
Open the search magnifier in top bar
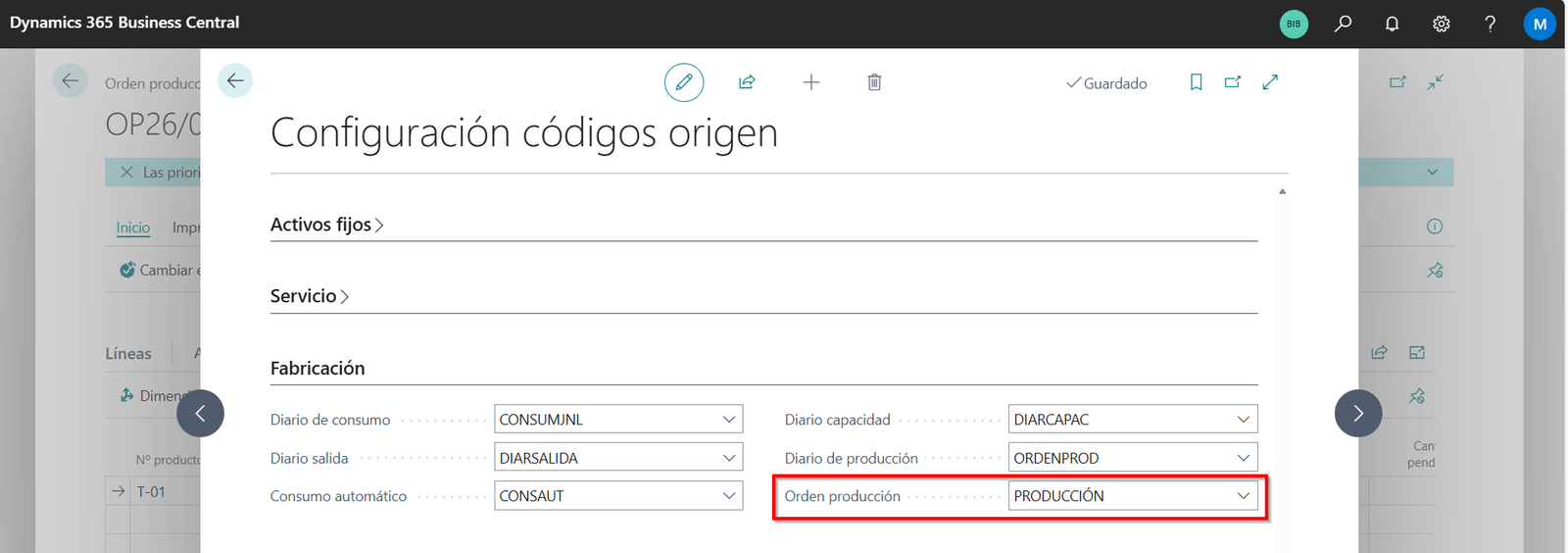click(x=1343, y=24)
